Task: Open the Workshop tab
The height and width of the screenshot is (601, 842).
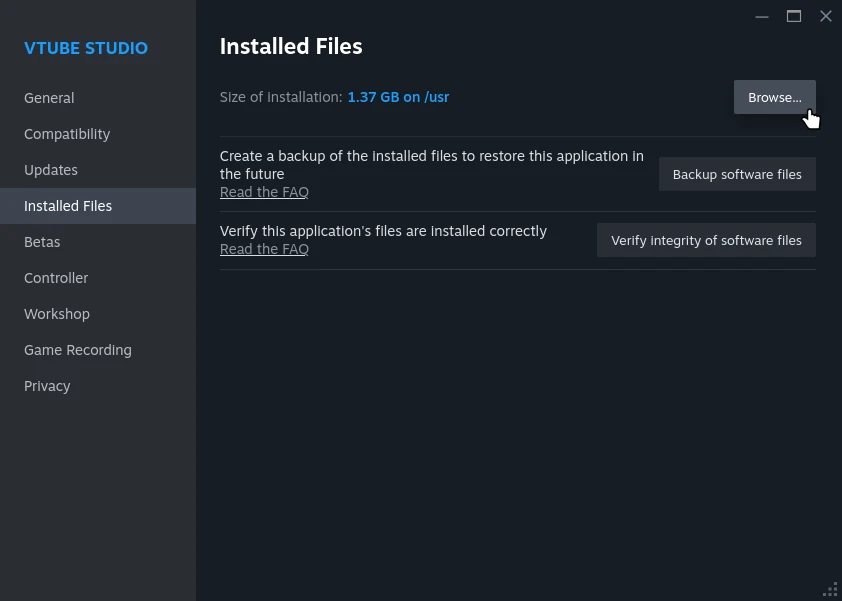Action: pyautogui.click(x=98, y=314)
